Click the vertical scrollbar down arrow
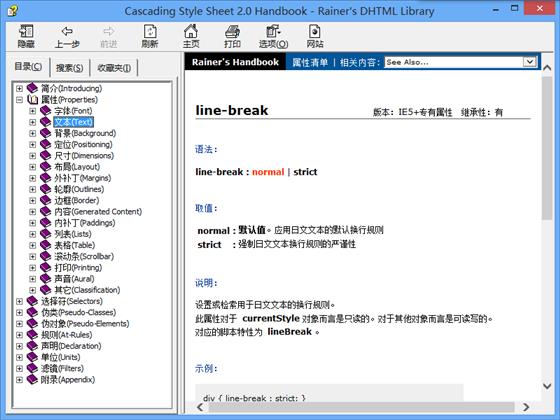 pos(547,386)
